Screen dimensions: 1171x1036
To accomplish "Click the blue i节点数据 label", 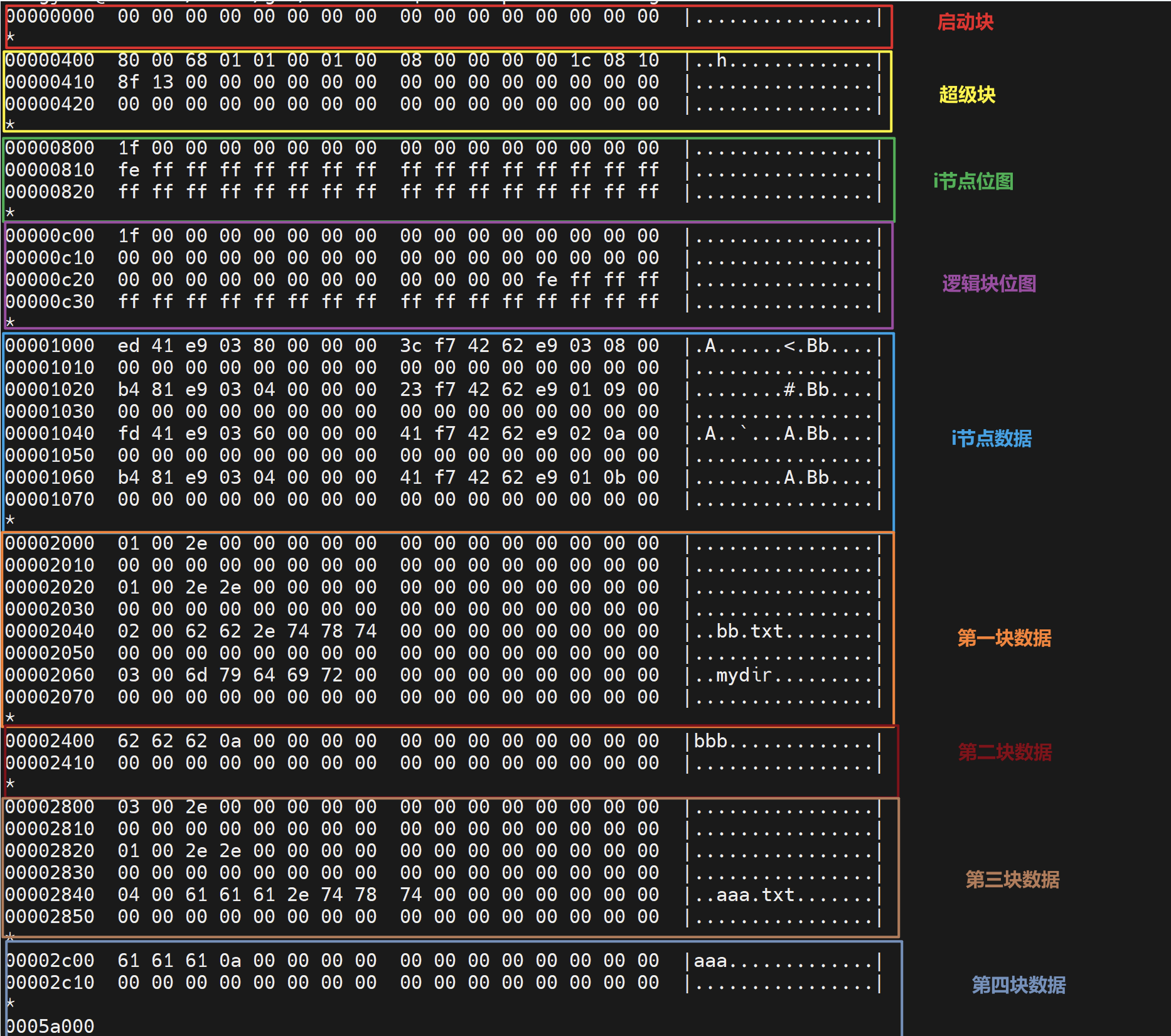I will point(992,438).
